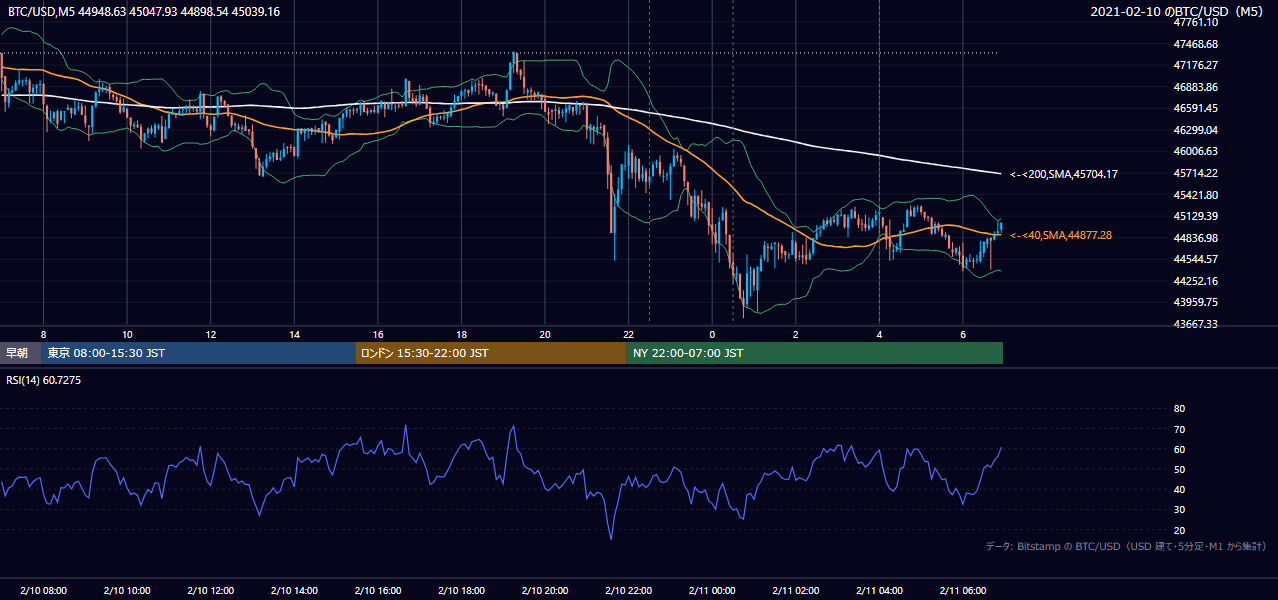Image resolution: width=1278 pixels, height=600 pixels.
Task: Click hour label 16 under the price chart
Action: (377, 334)
